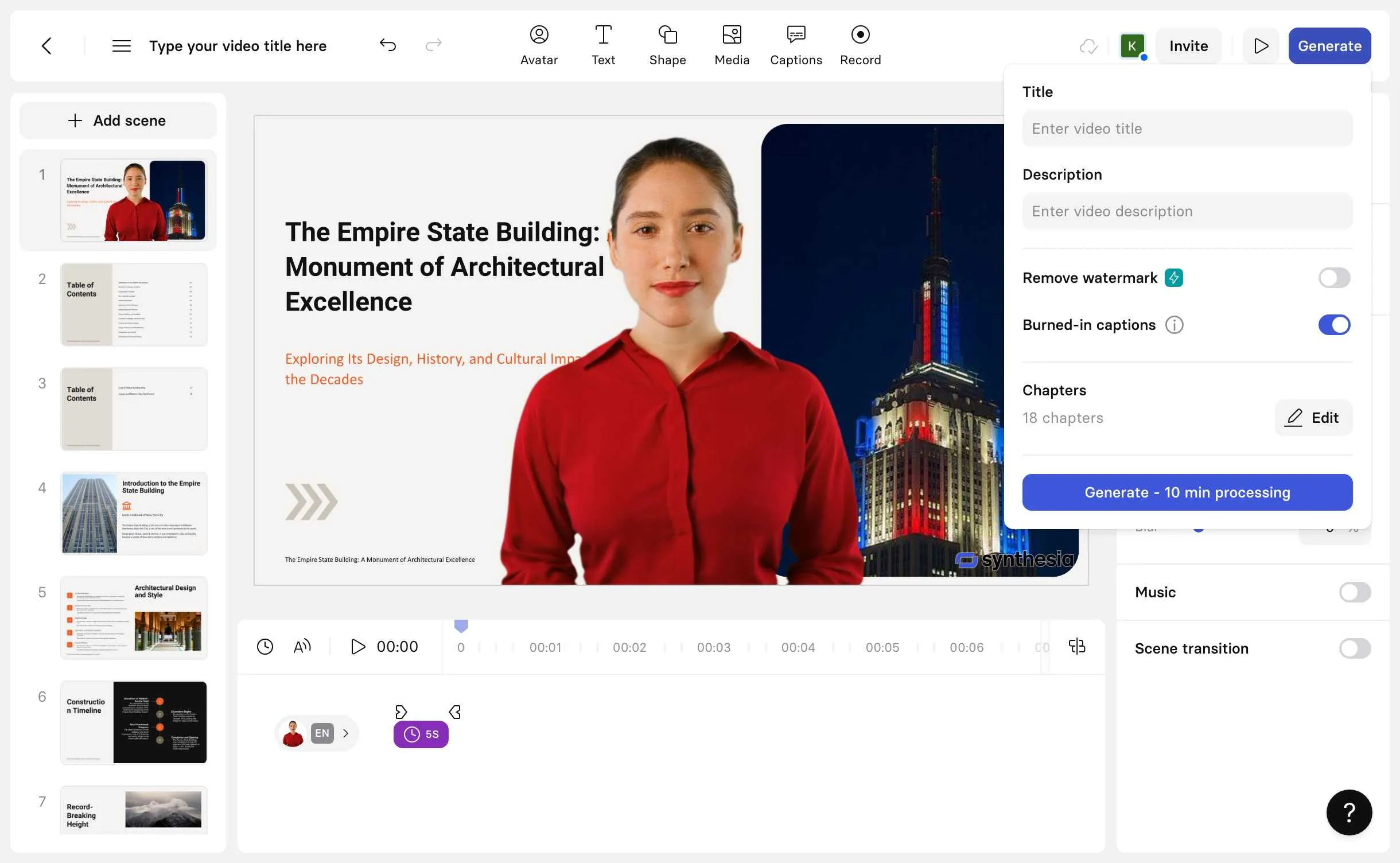Click the split scene icon in timeline
Screen dimensions: 1400x863
coord(1076,646)
